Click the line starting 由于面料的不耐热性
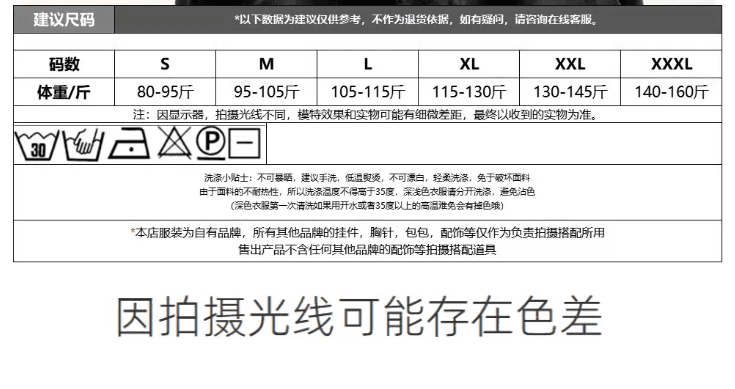Viewport: 735px width, 389px height. pos(367,192)
